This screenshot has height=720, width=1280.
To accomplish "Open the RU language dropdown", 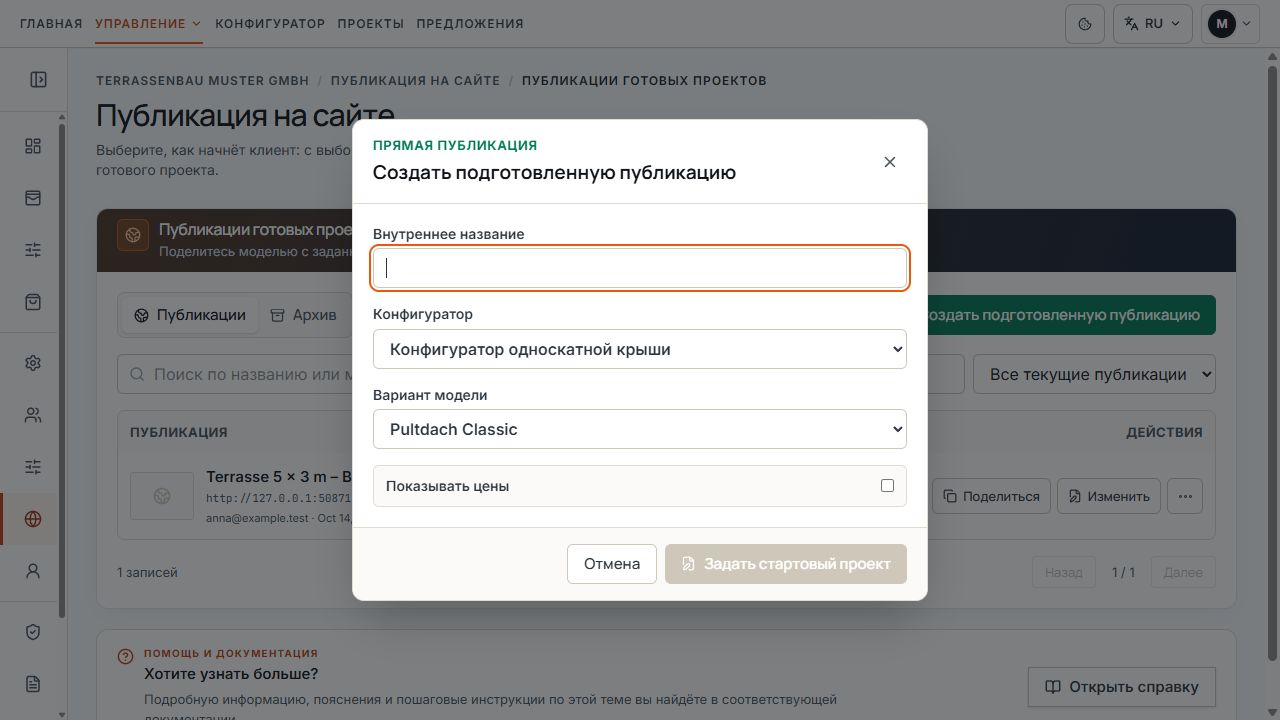I will [x=1153, y=23].
